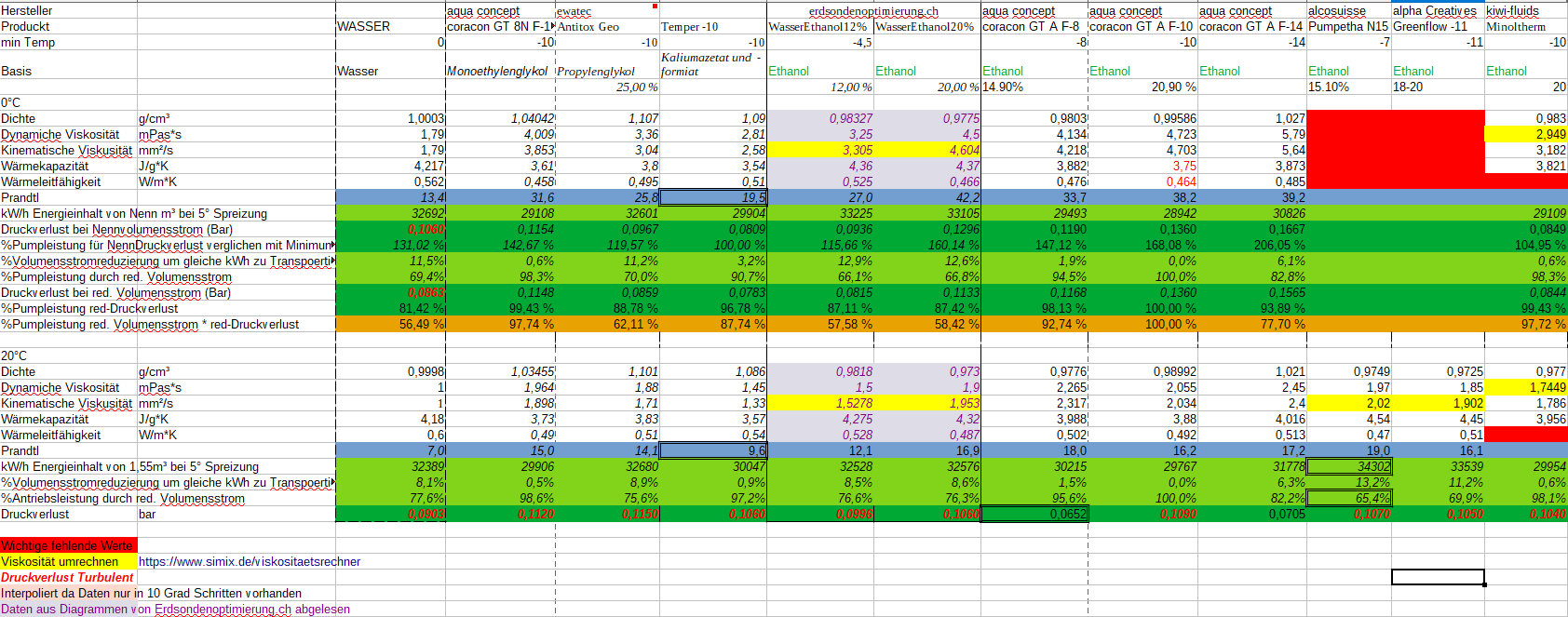Image resolution: width=1568 pixels, height=617 pixels.
Task: Click the 'alpha Creatives' header cell
Action: [x=1434, y=10]
